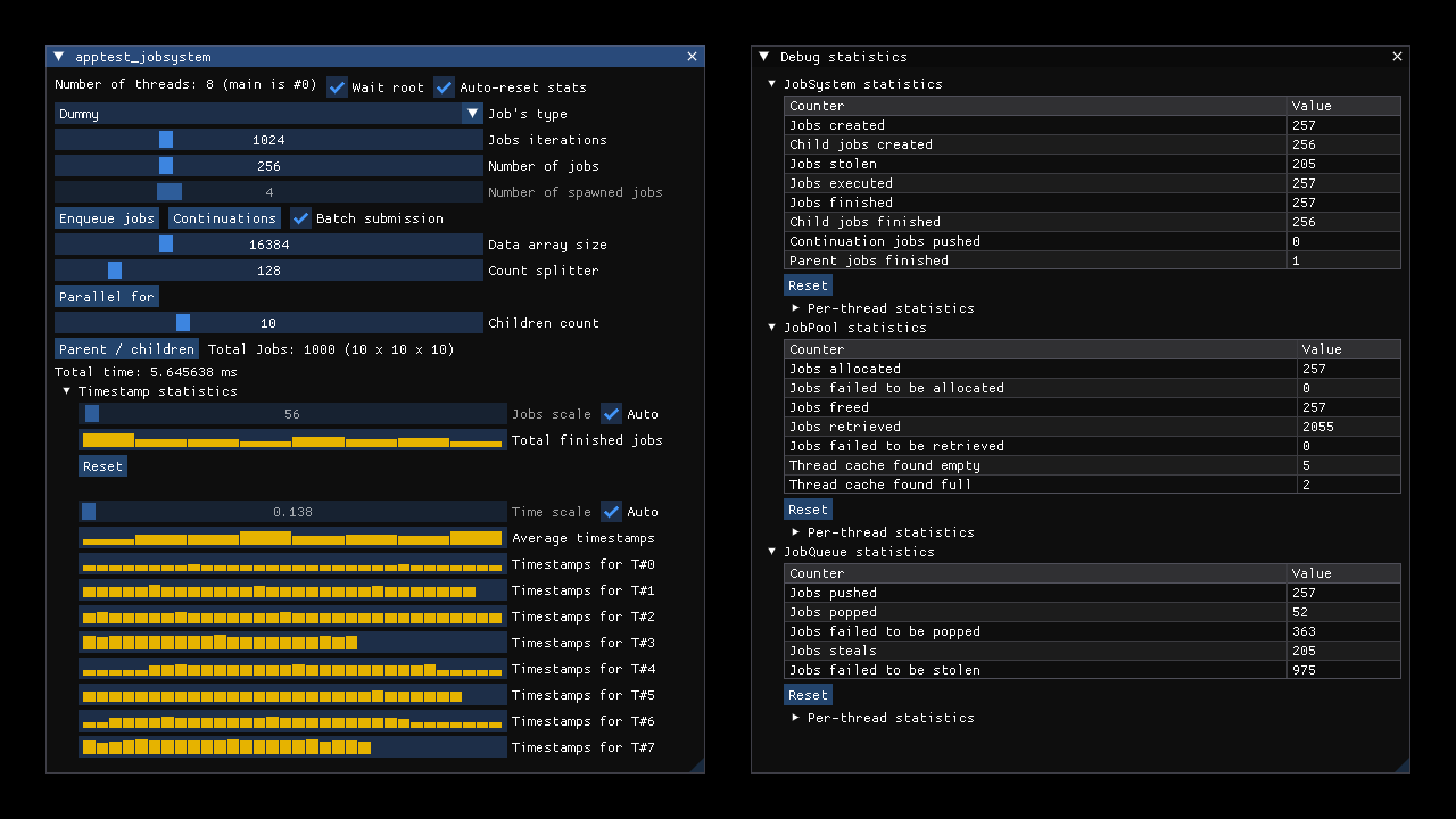Click the Jobs iterations slider
1456x819 pixels.
pos(268,140)
